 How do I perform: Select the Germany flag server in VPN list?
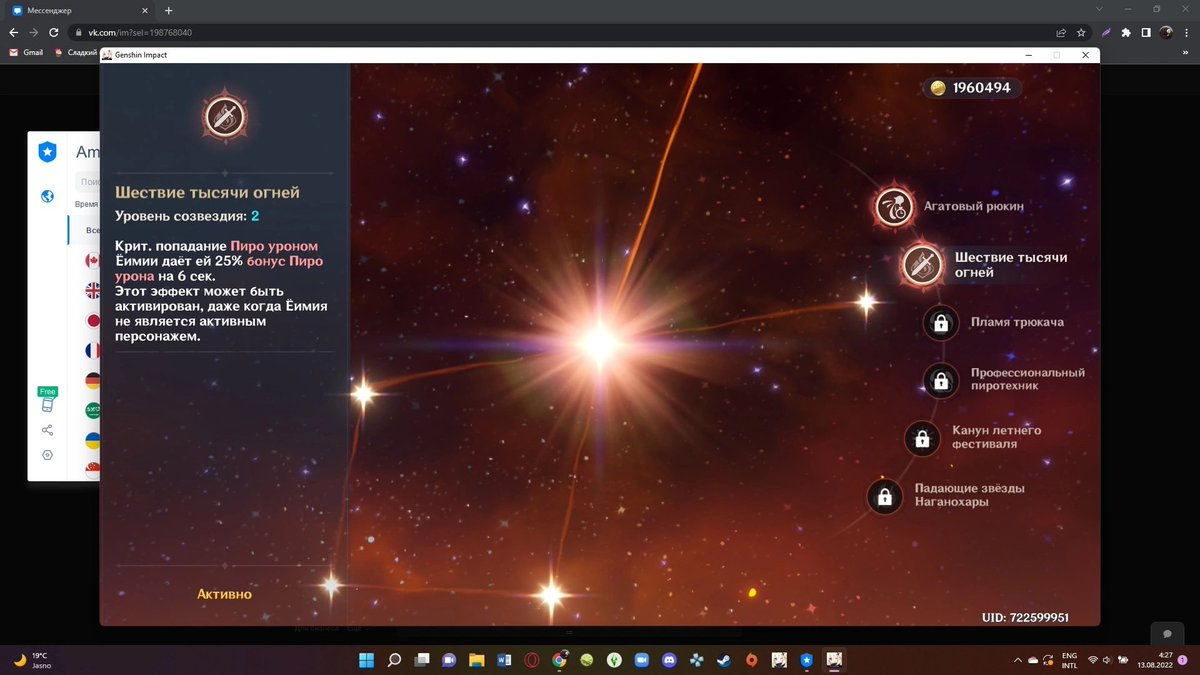(x=92, y=381)
